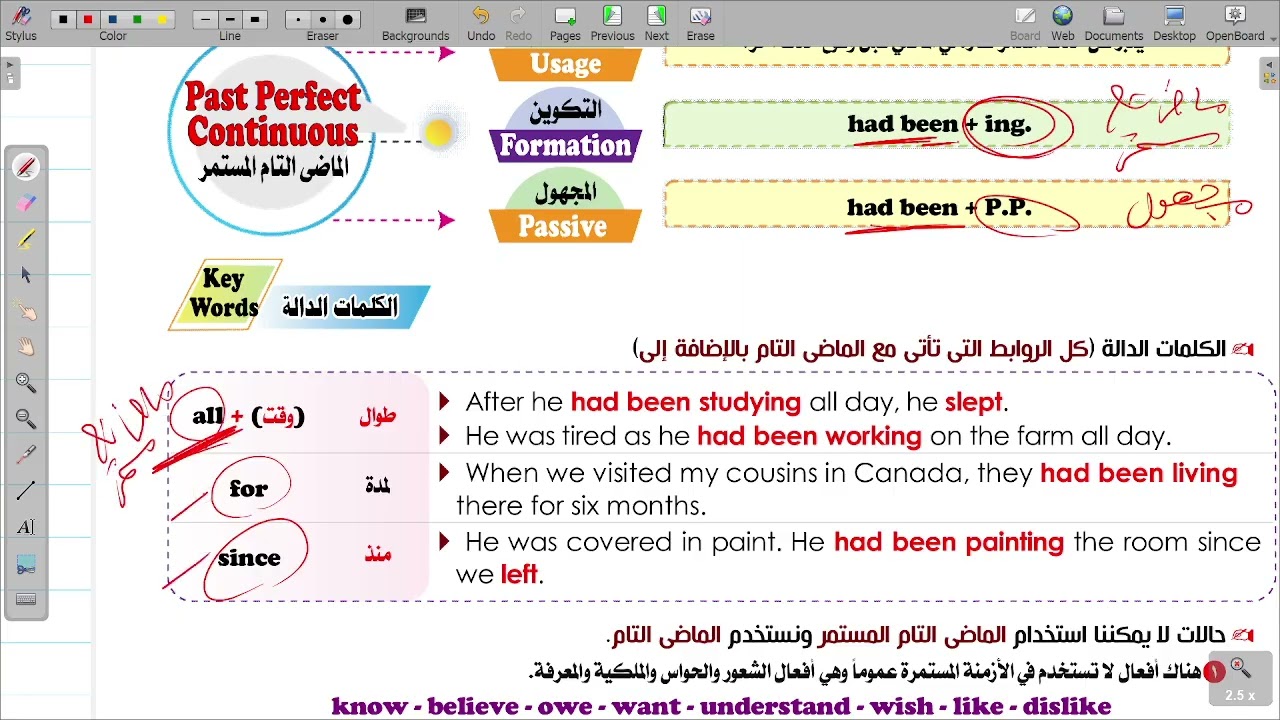The width and height of the screenshot is (1280, 720).
Task: Select the Text writing tool
Action: coord(26,527)
